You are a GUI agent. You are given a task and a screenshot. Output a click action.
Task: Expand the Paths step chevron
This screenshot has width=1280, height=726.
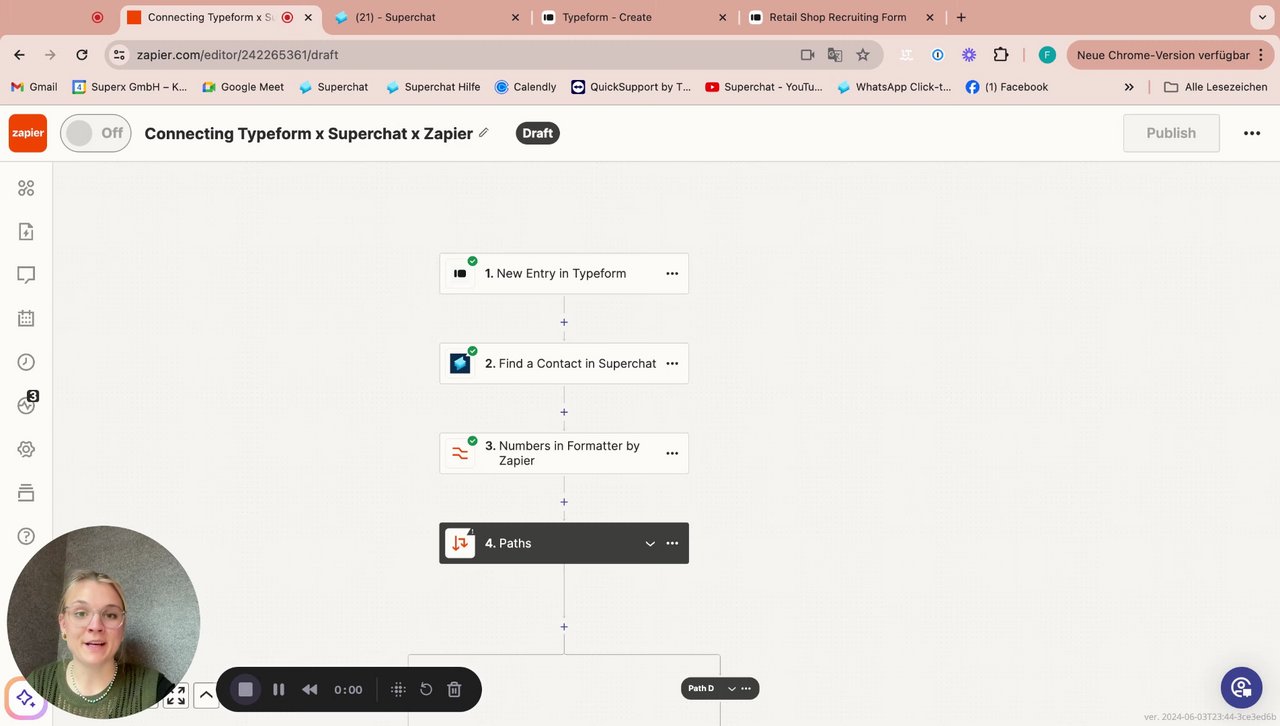click(650, 544)
